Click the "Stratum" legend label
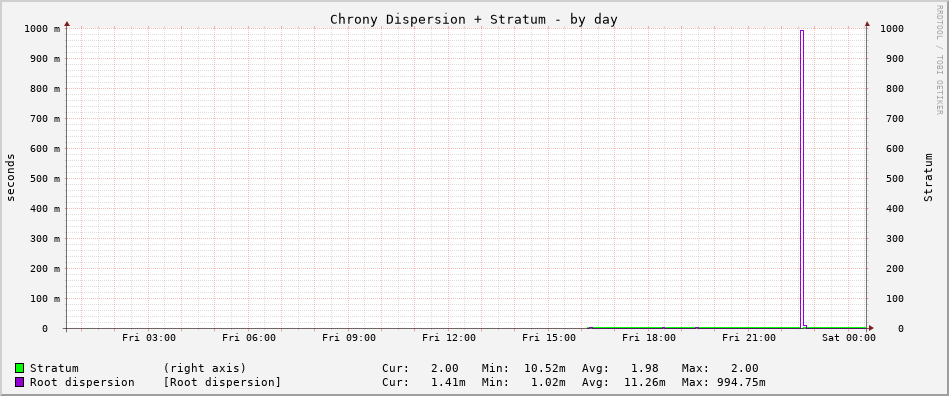 tap(54, 368)
